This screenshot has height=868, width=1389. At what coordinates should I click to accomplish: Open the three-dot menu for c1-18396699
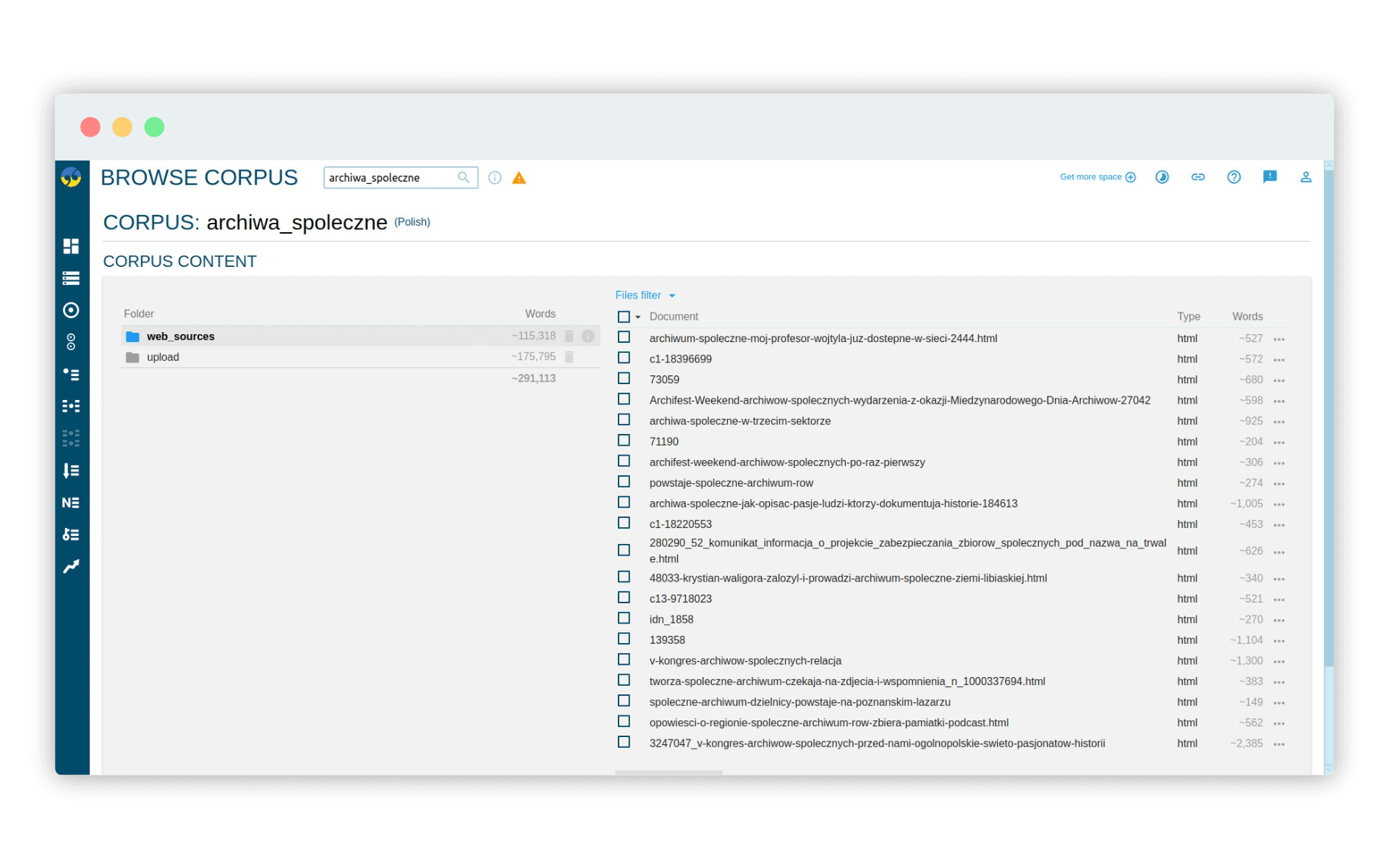click(1279, 359)
